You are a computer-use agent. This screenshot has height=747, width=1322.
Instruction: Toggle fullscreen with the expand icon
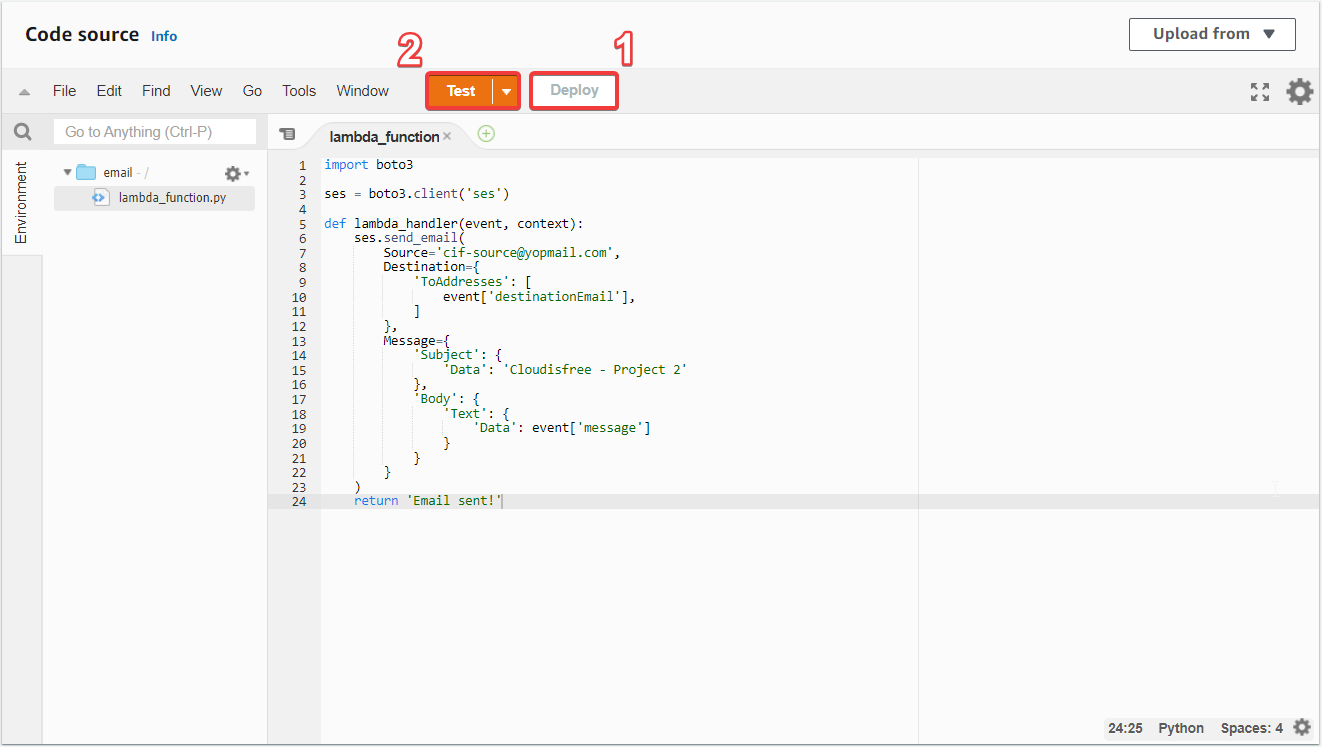[1260, 92]
